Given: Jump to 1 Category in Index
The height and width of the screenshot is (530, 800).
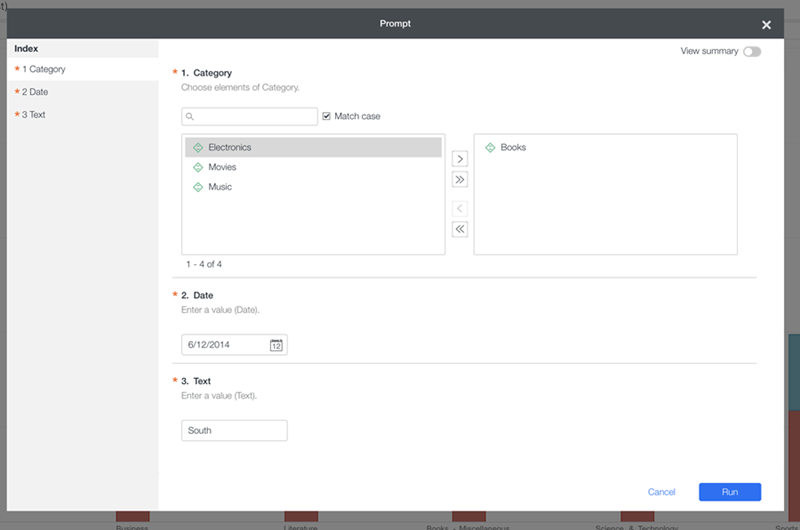Looking at the screenshot, I should tap(44, 69).
